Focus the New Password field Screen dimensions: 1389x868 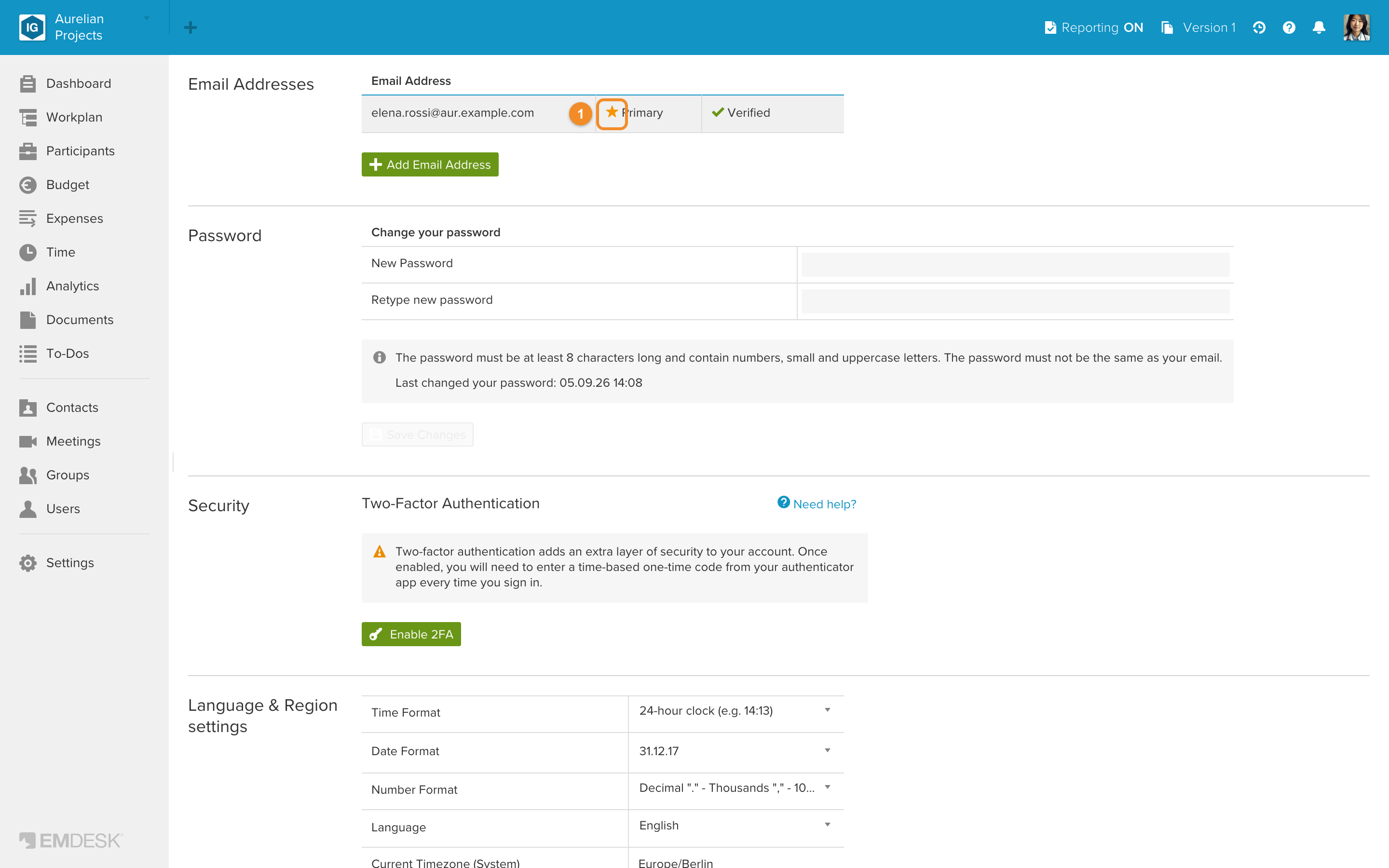(1015, 265)
